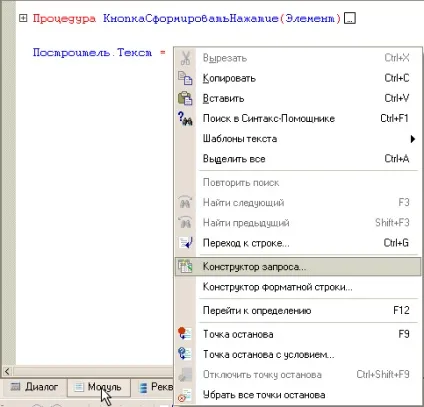Open Конструктор форматной строки...
Viewport: 424px width, 407px height.
[x=298, y=287]
